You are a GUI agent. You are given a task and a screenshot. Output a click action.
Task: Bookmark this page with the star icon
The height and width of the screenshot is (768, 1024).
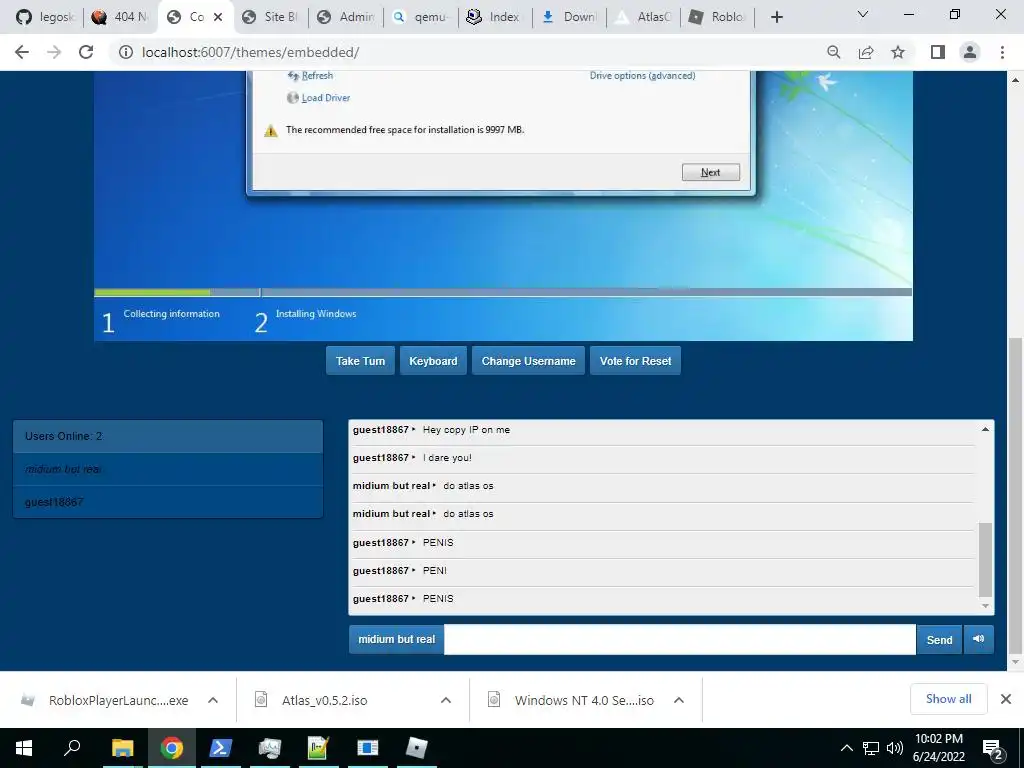898,52
